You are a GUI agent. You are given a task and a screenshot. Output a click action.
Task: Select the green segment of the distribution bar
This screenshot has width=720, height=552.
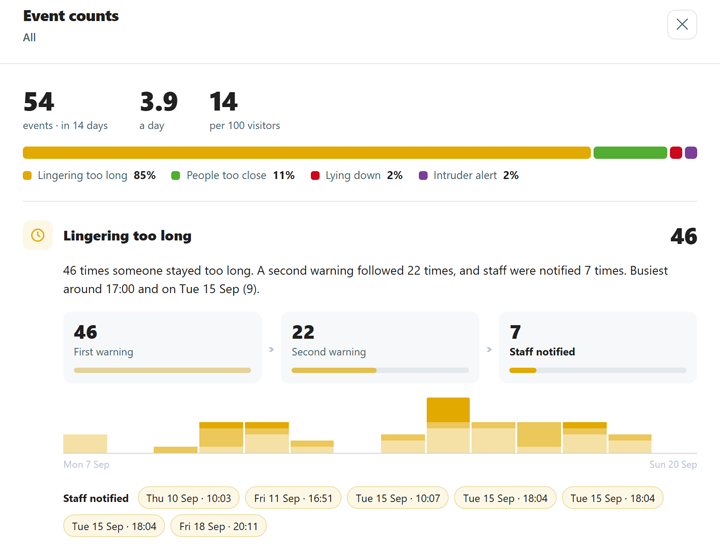pos(630,153)
